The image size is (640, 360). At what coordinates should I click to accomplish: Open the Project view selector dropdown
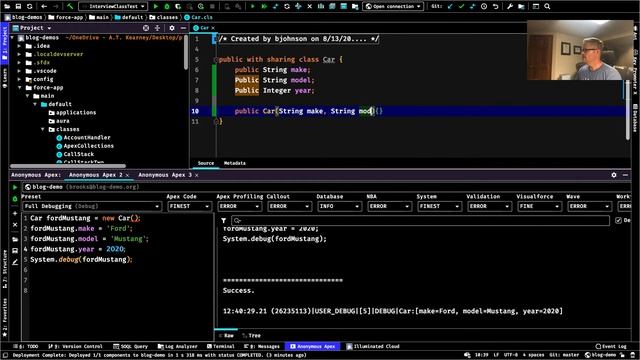point(32,28)
